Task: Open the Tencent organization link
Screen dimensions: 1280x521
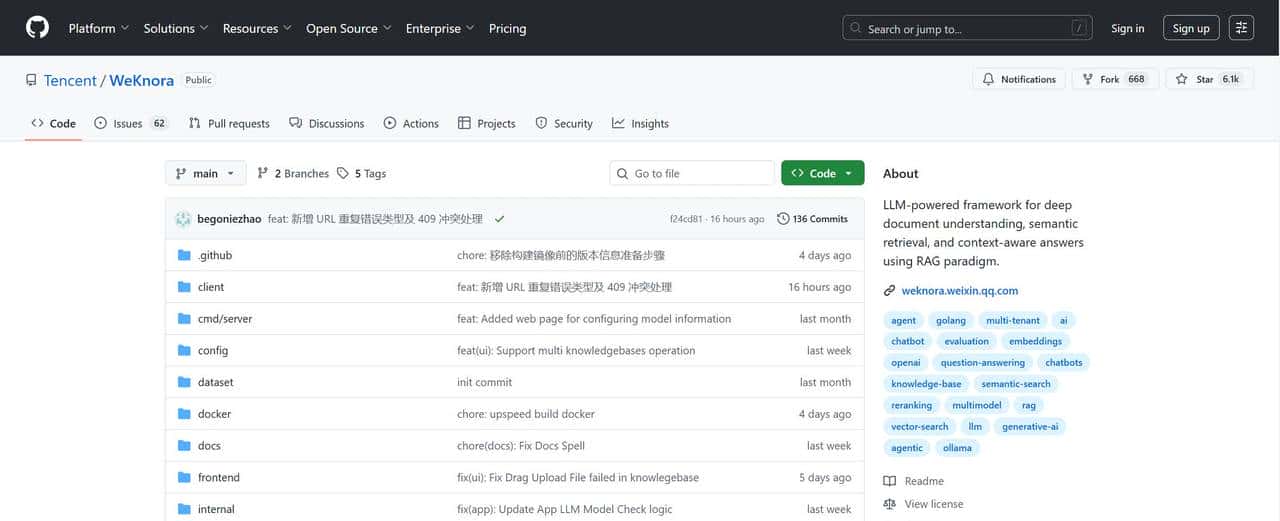Action: click(x=70, y=80)
